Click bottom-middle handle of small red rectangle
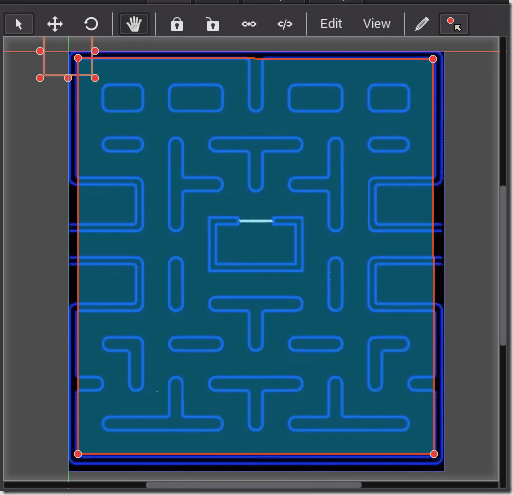 (x=68, y=78)
